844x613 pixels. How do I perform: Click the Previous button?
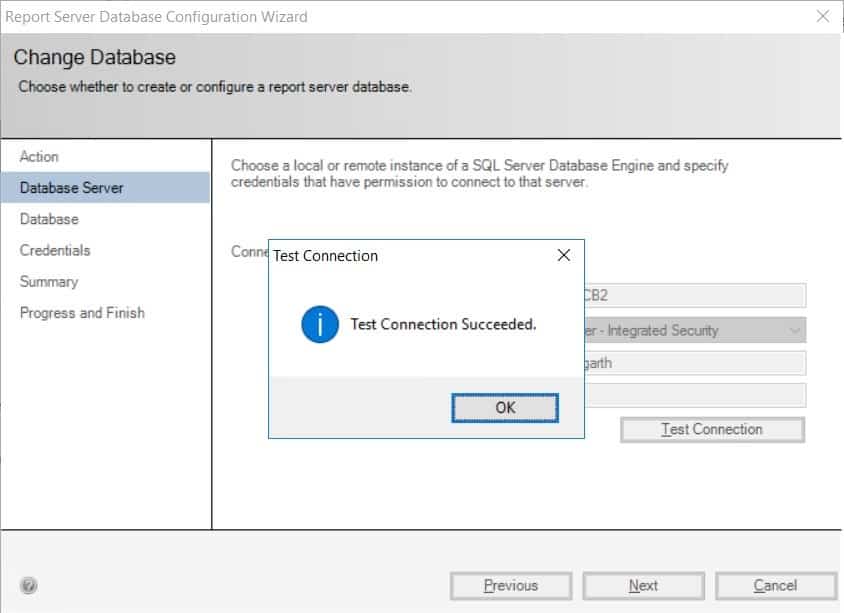click(511, 586)
